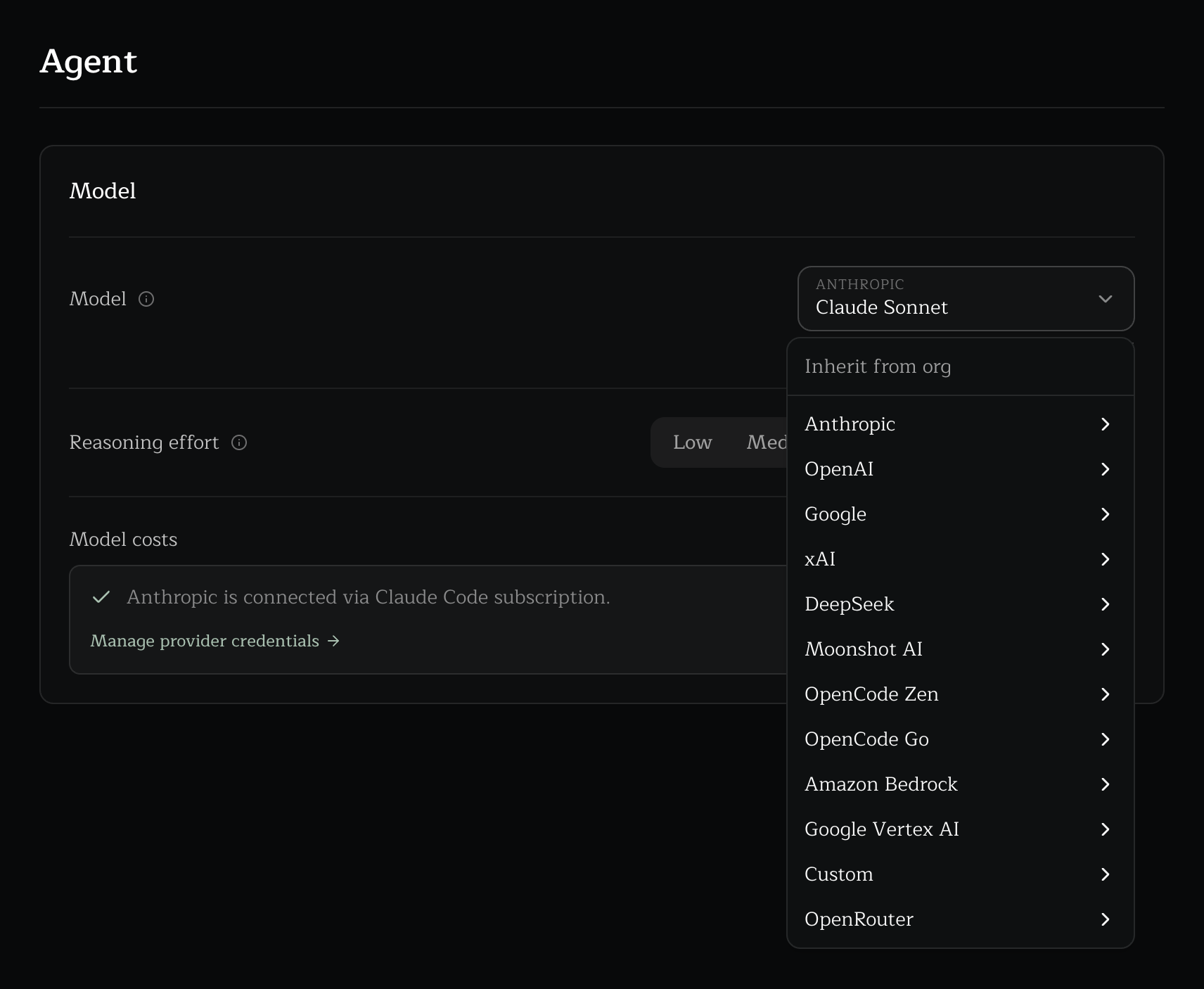Expand the Anthropic provider submenu
Screen dimensions: 1204x989
pyautogui.click(x=960, y=424)
